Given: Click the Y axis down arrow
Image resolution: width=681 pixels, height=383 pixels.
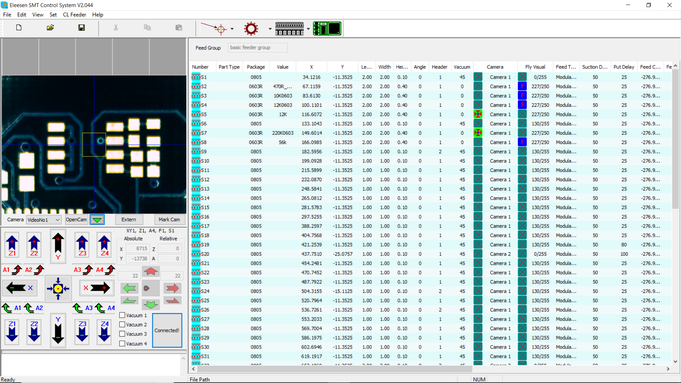Looking at the screenshot, I should click(58, 331).
